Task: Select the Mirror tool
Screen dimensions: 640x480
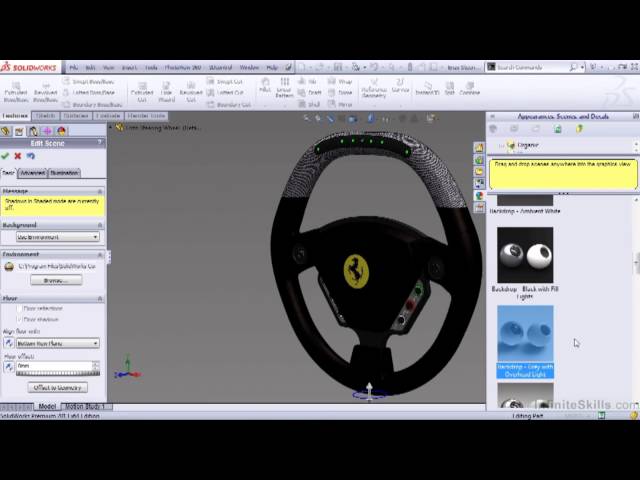Action: point(340,104)
